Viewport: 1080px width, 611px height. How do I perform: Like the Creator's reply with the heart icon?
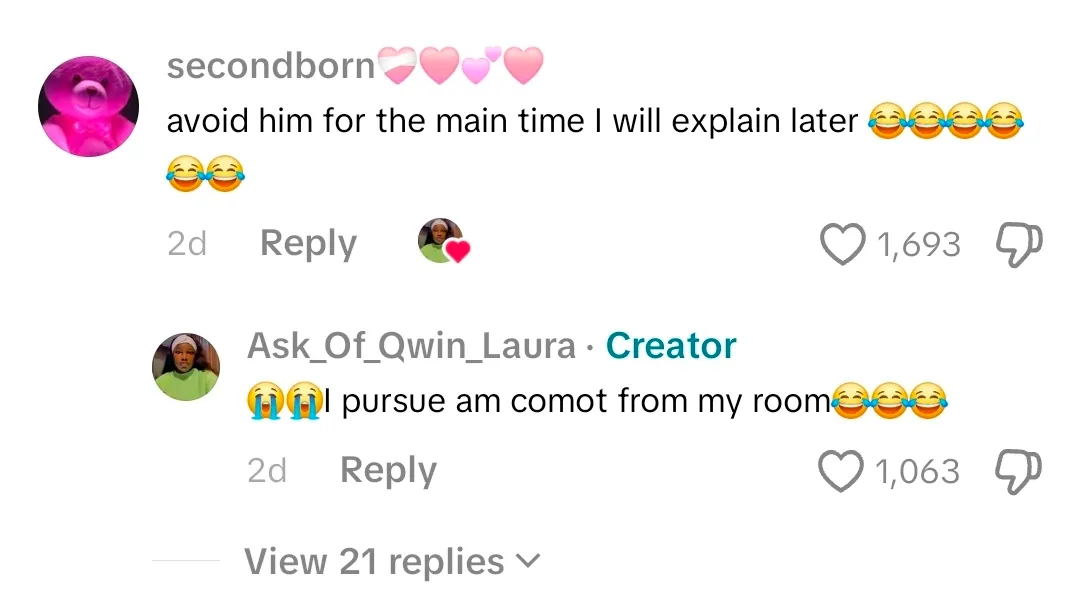842,471
